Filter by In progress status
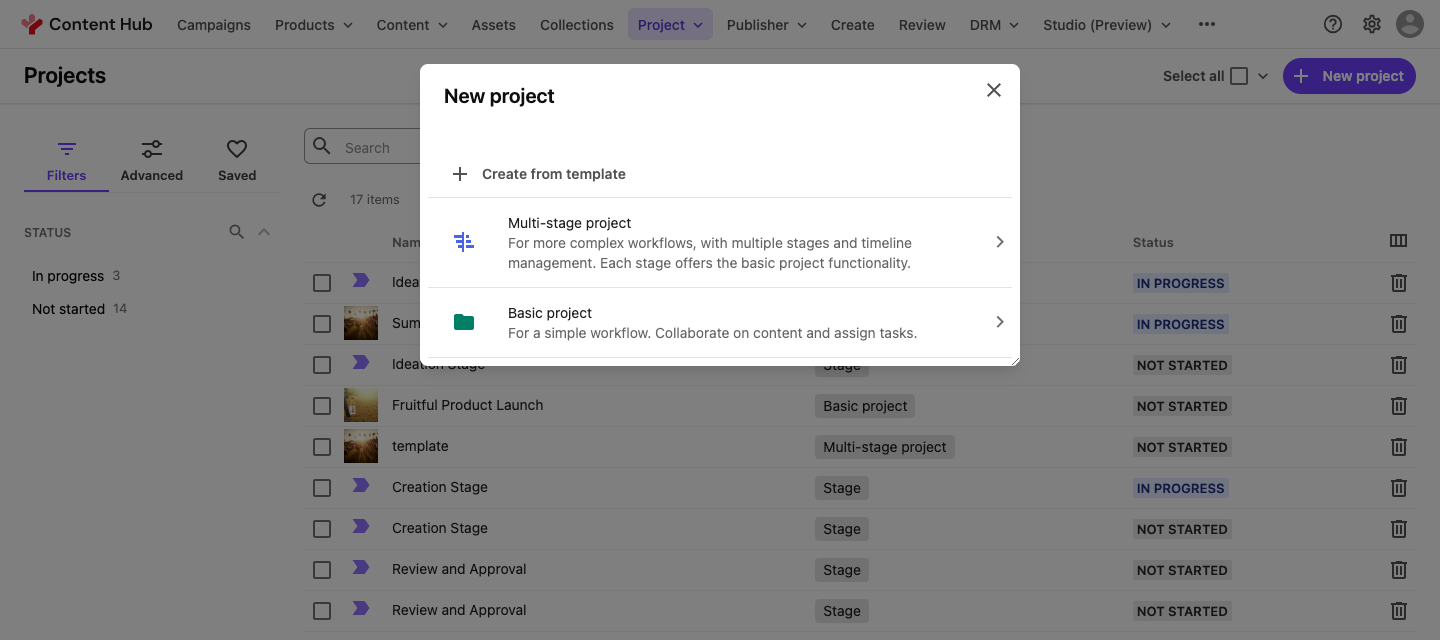 coord(67,275)
